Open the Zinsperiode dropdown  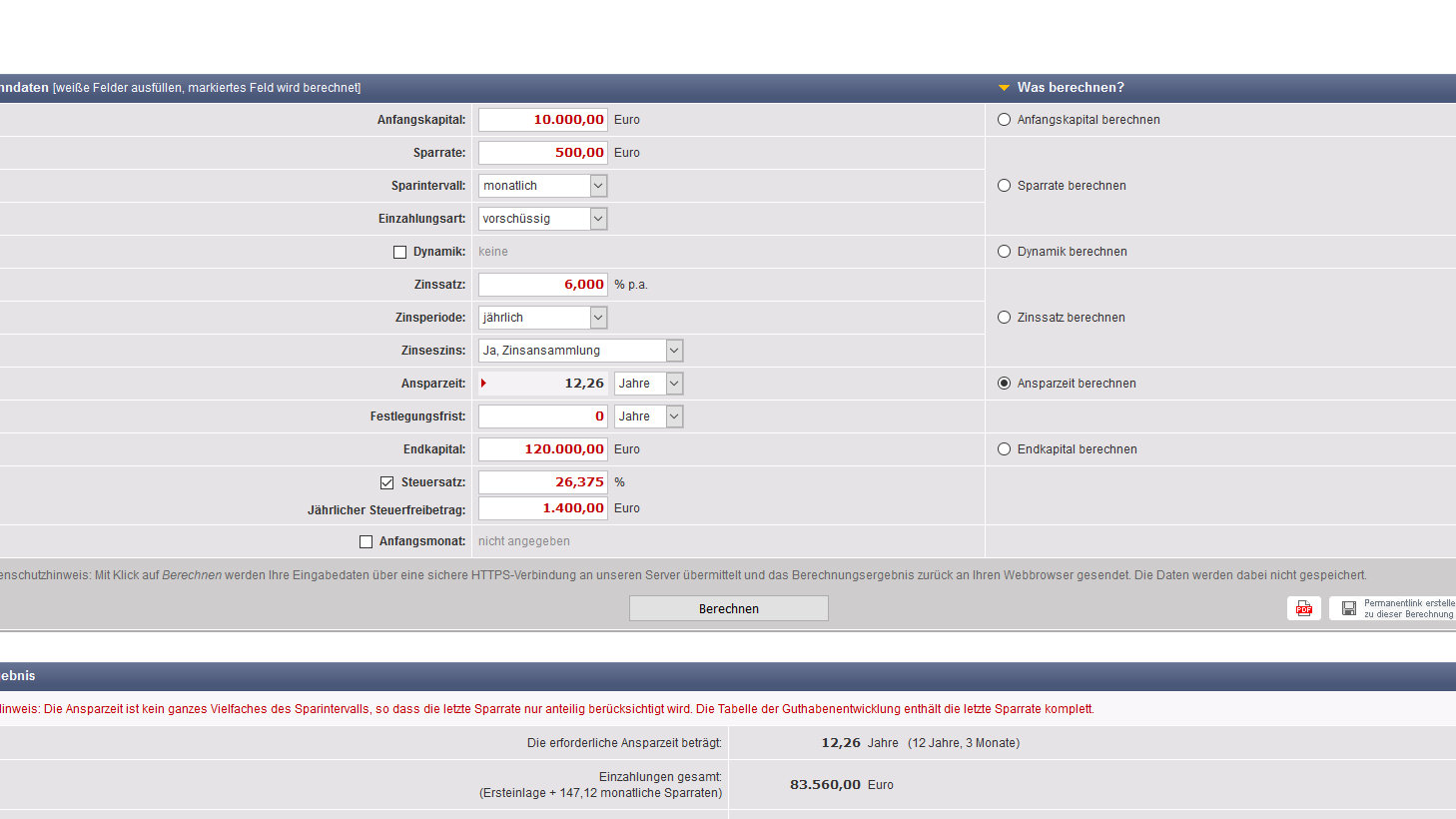pyautogui.click(x=542, y=318)
